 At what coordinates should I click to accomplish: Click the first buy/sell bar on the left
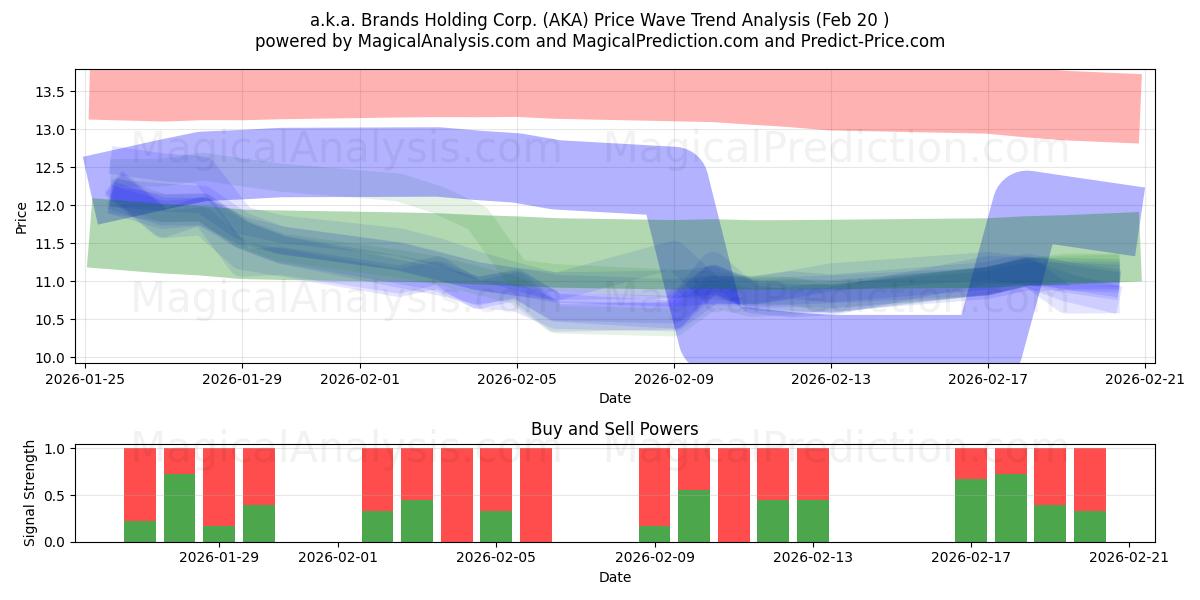click(x=140, y=495)
